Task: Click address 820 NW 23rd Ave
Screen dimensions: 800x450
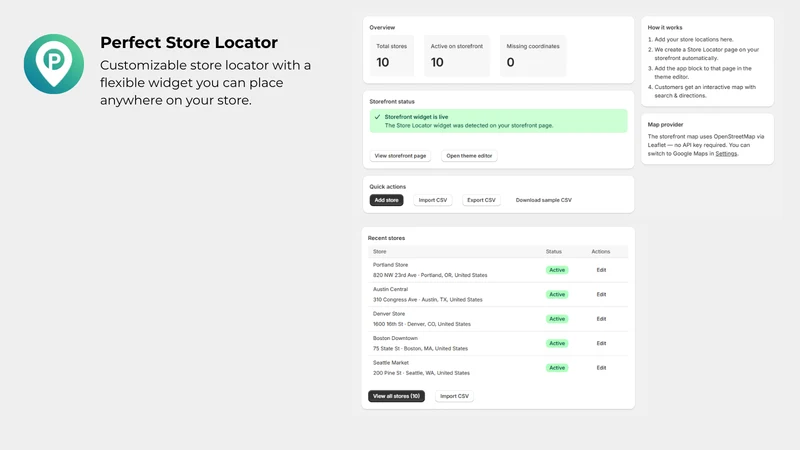Action: [x=430, y=275]
